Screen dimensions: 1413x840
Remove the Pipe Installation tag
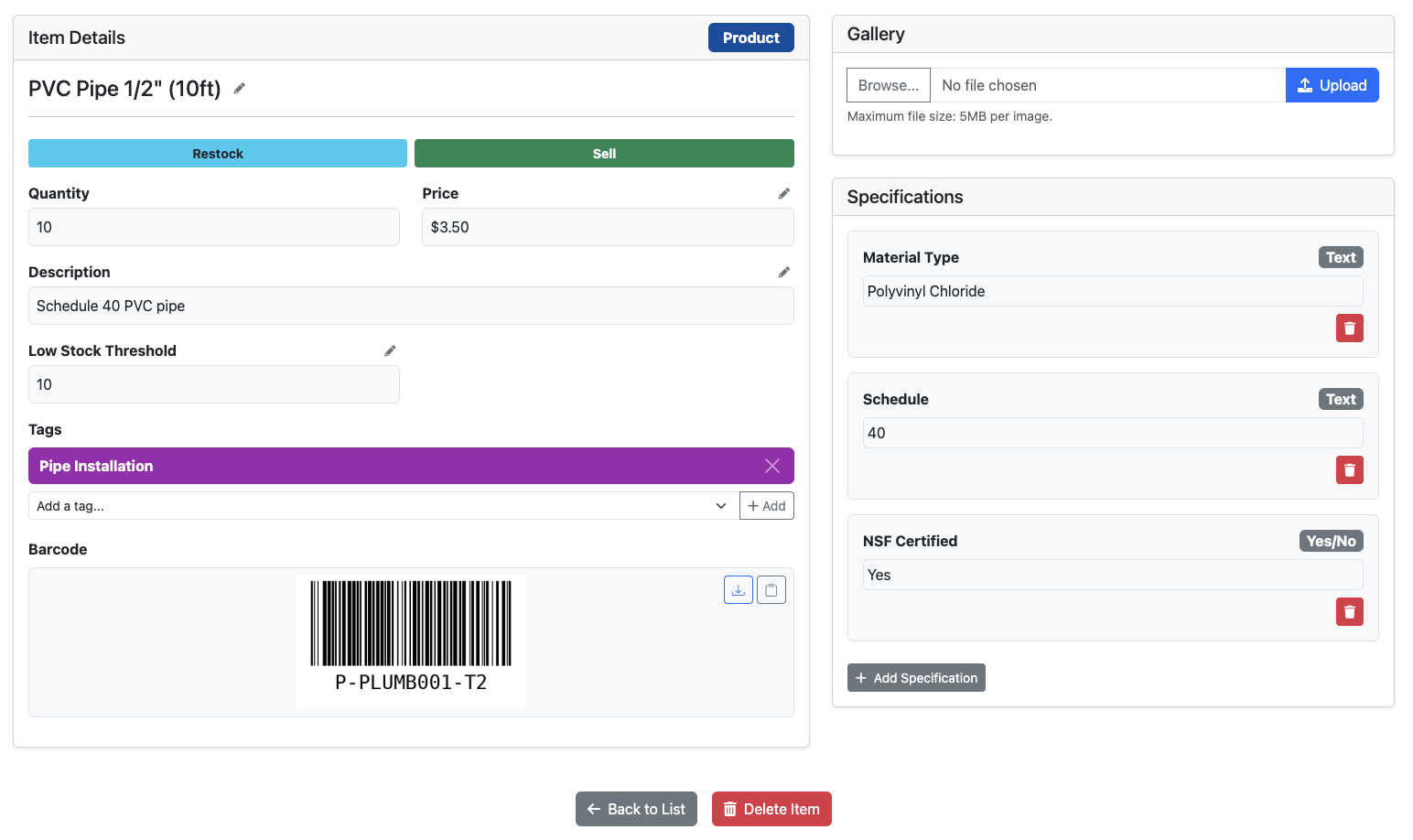coord(771,466)
